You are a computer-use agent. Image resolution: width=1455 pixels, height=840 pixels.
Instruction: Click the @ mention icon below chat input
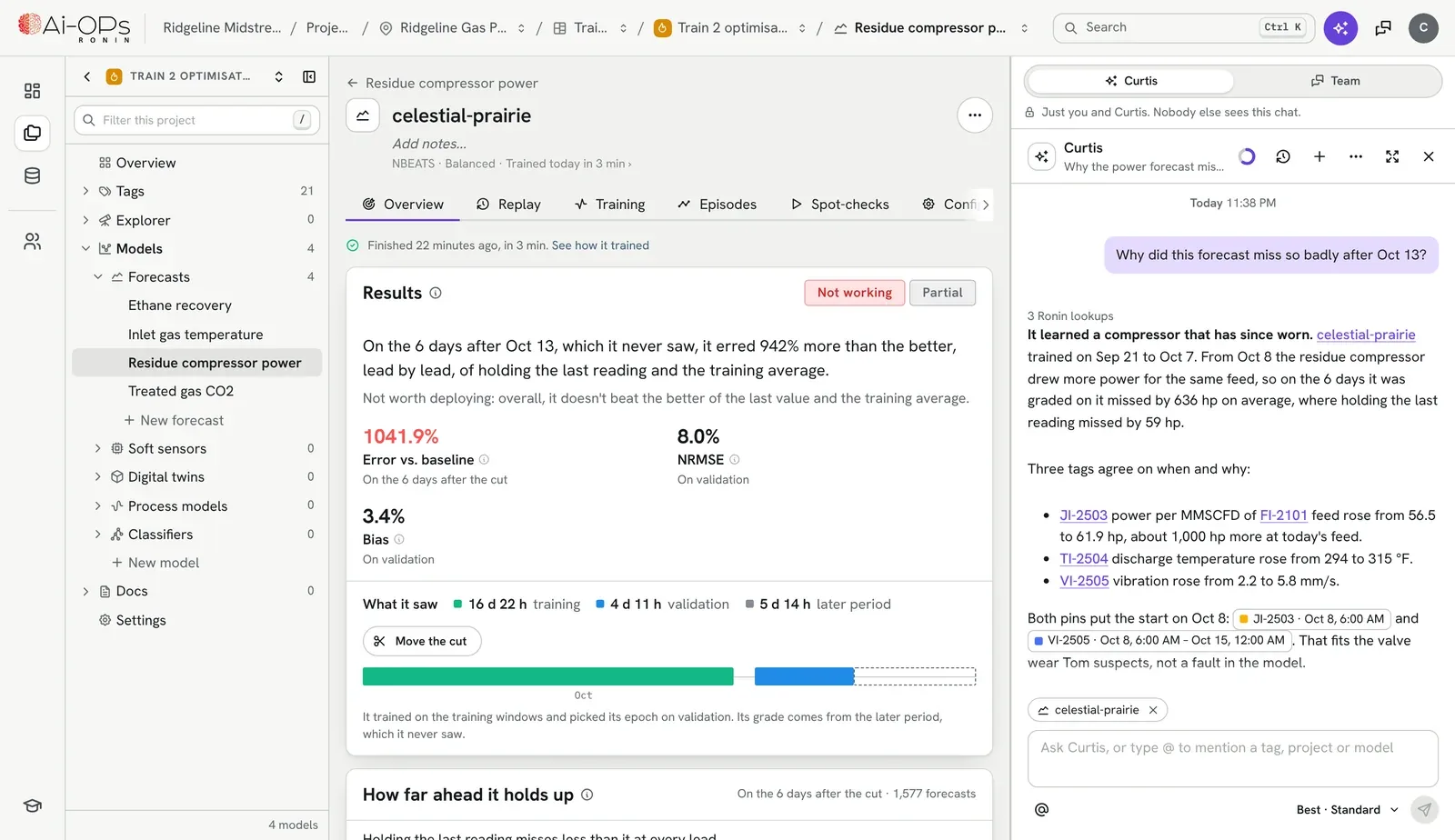(1042, 809)
